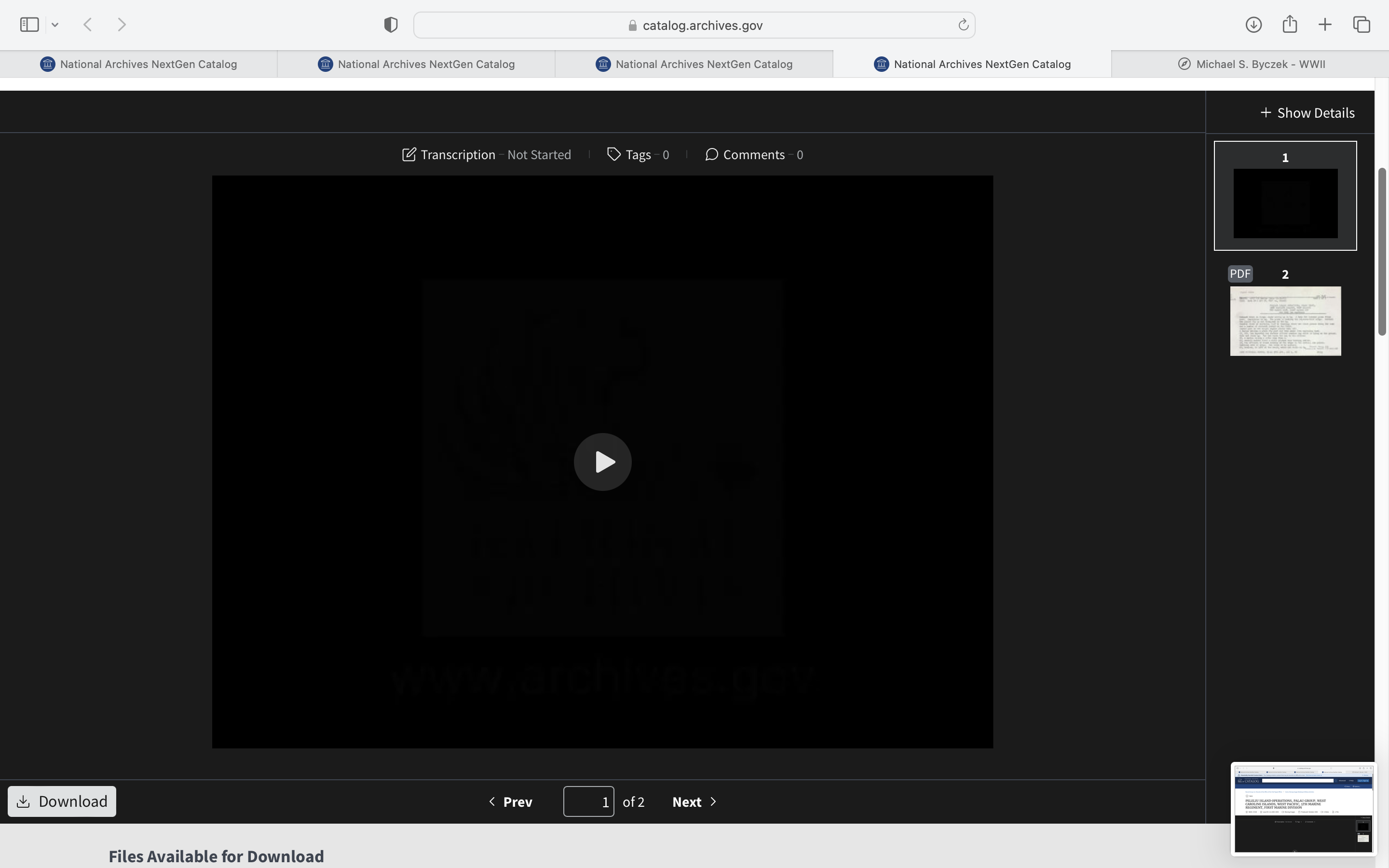This screenshot has height=868, width=1389.
Task: Open sidebar options dropdown chevron
Action: 55,25
